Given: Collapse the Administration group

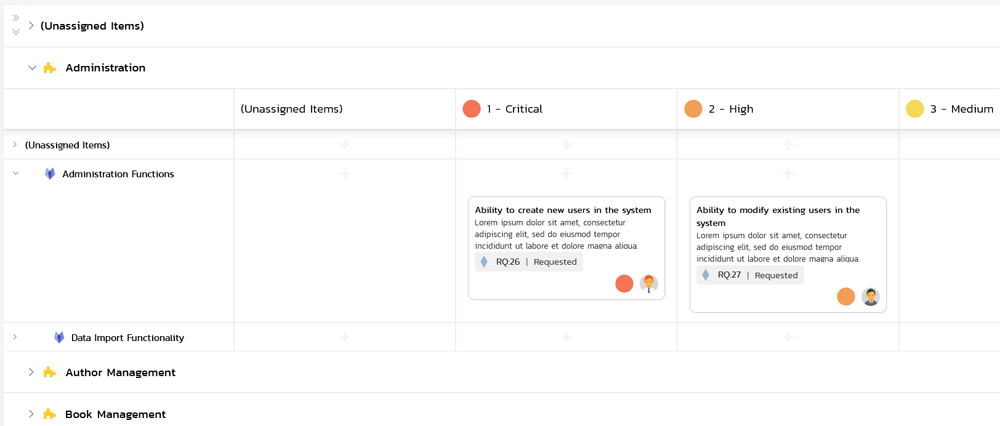Looking at the screenshot, I should point(32,68).
